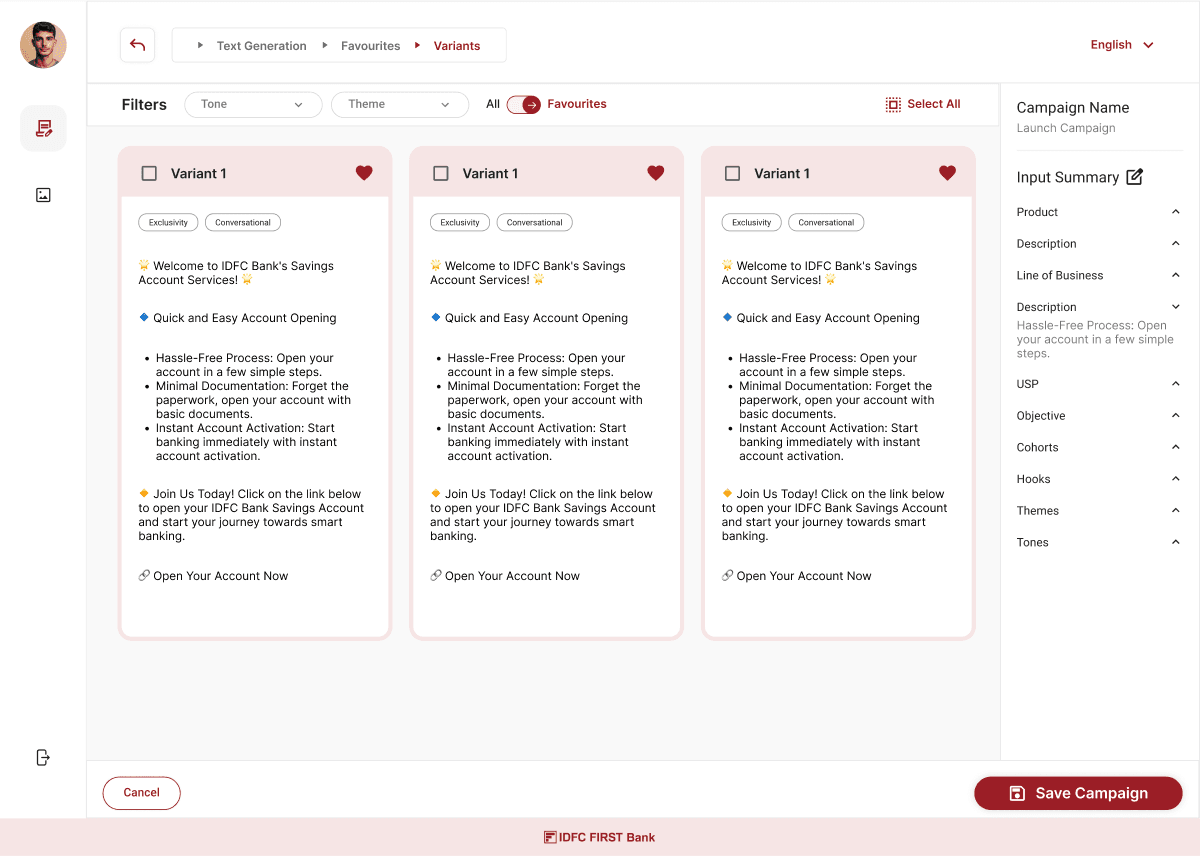Click the save disk icon on Save Campaign
This screenshot has height=856, width=1200.
1017,793
